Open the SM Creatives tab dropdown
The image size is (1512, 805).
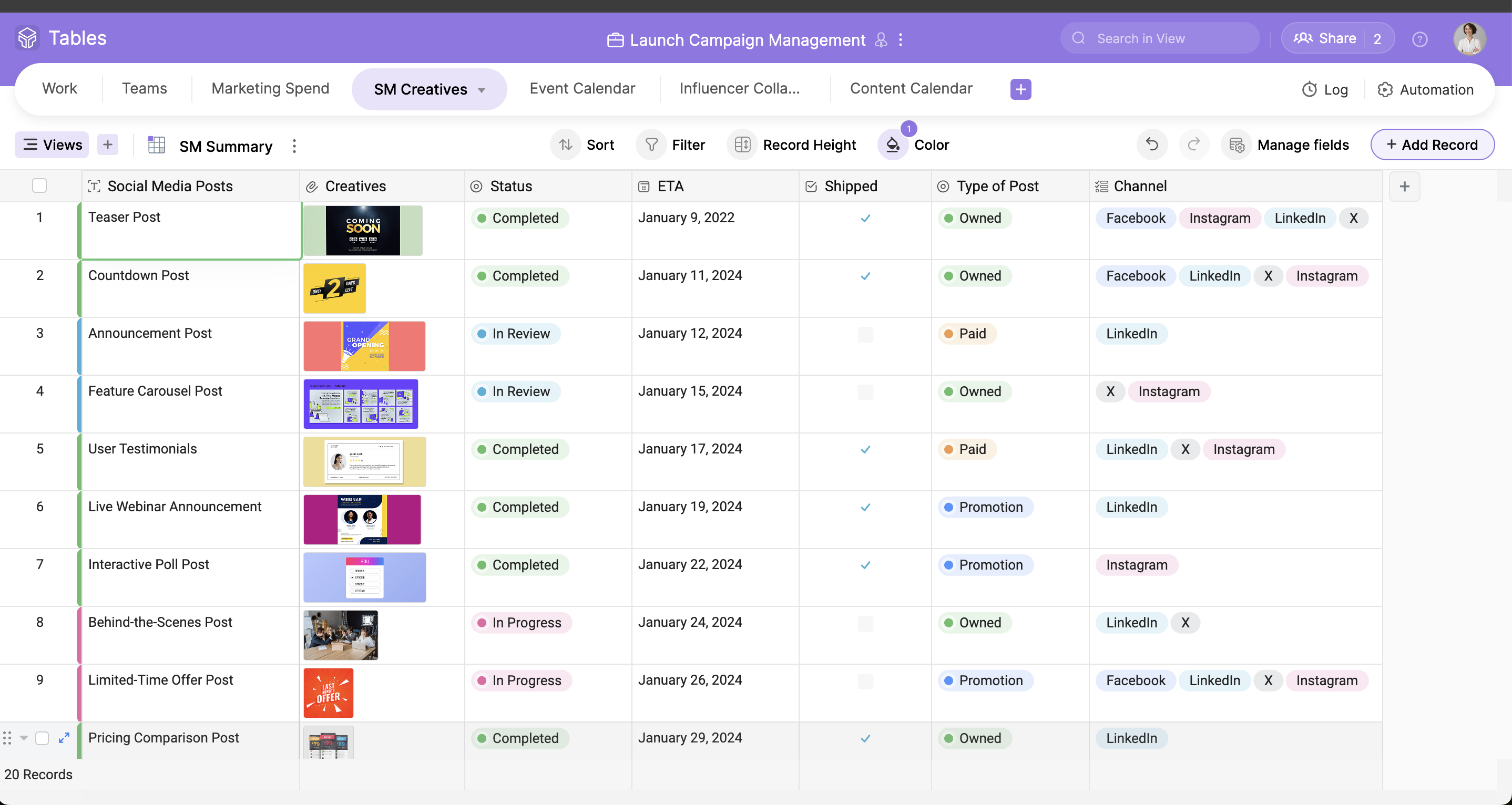[x=481, y=89]
